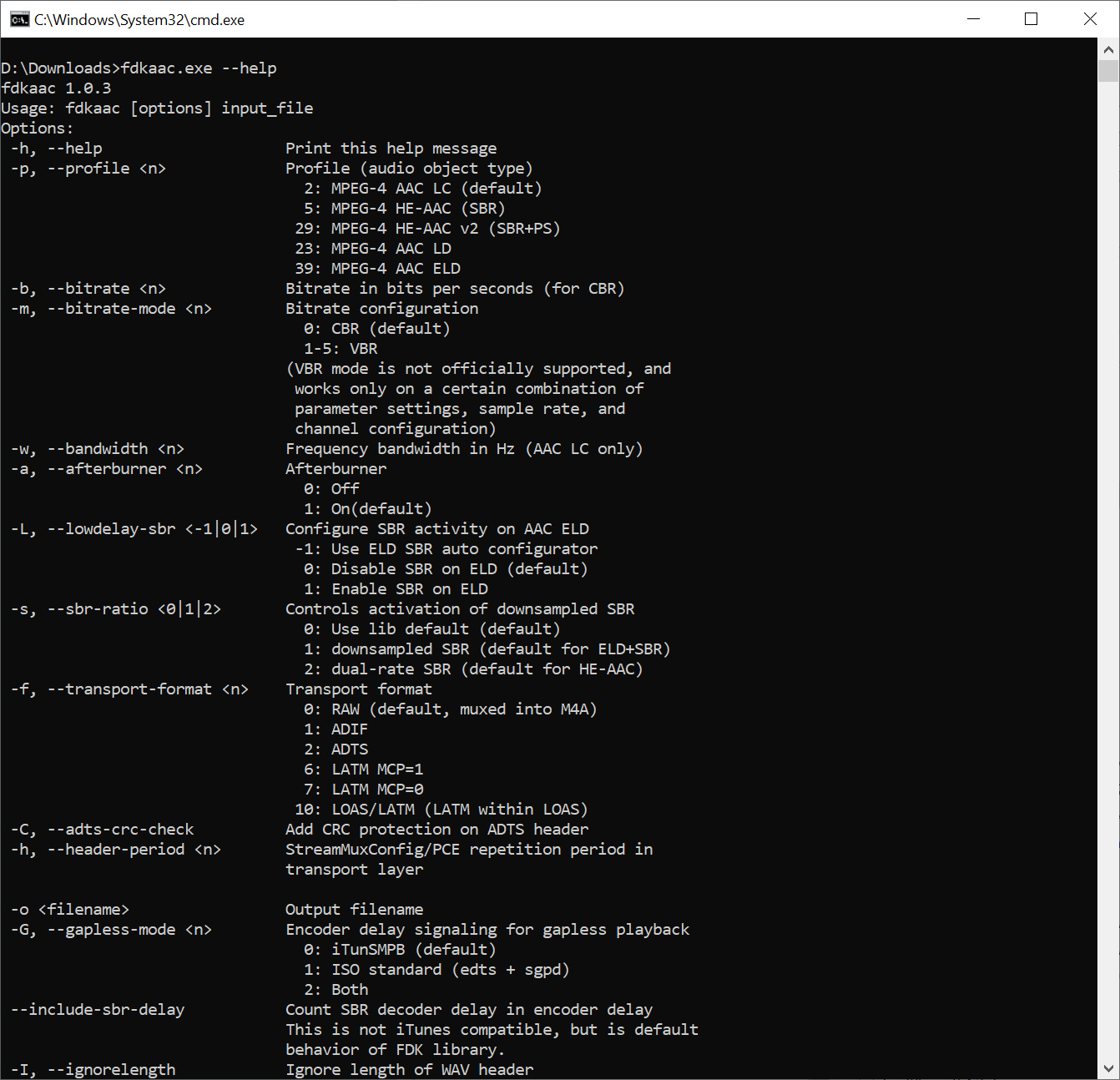The height and width of the screenshot is (1080, 1120).
Task: Click '2: dual-rate SBR (default for HE-AAC)'
Action: (x=473, y=669)
